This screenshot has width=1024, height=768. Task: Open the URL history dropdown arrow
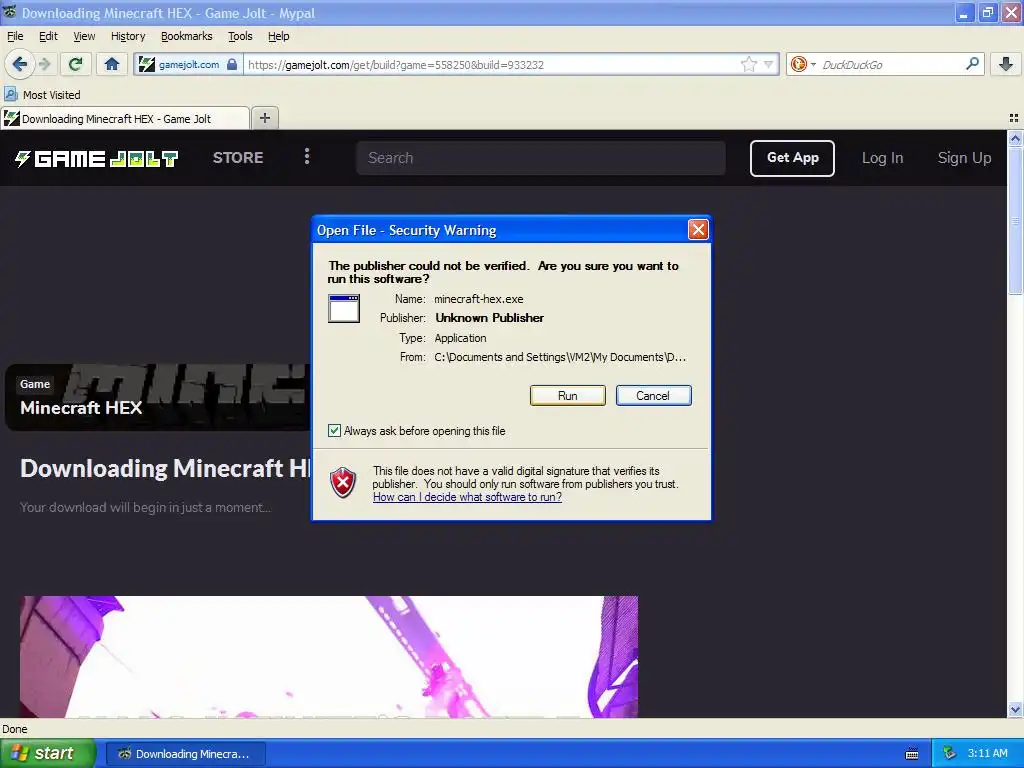point(768,64)
